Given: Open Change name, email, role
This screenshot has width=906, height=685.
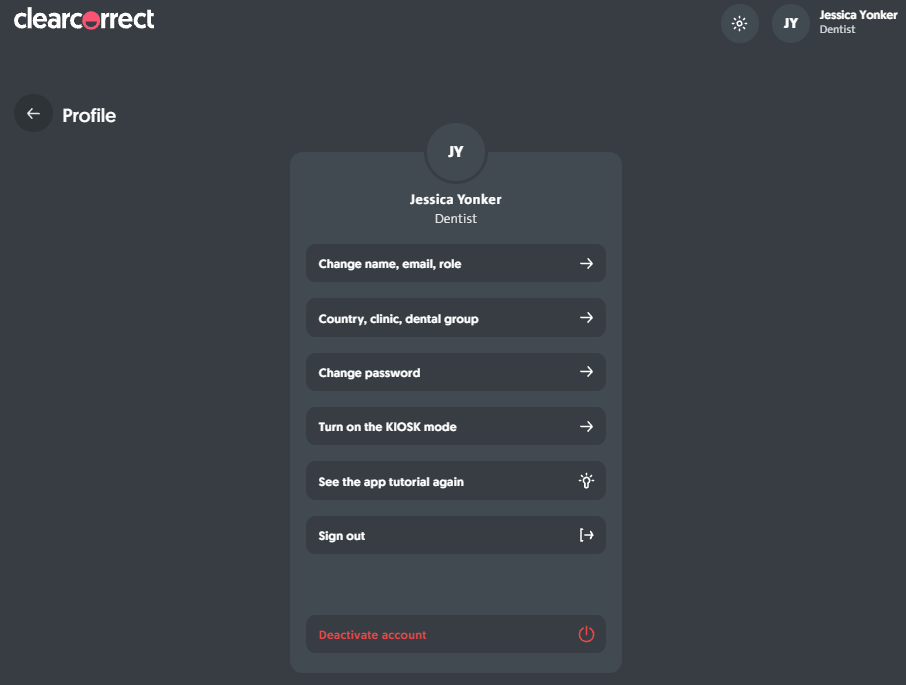Looking at the screenshot, I should click(390, 264).
